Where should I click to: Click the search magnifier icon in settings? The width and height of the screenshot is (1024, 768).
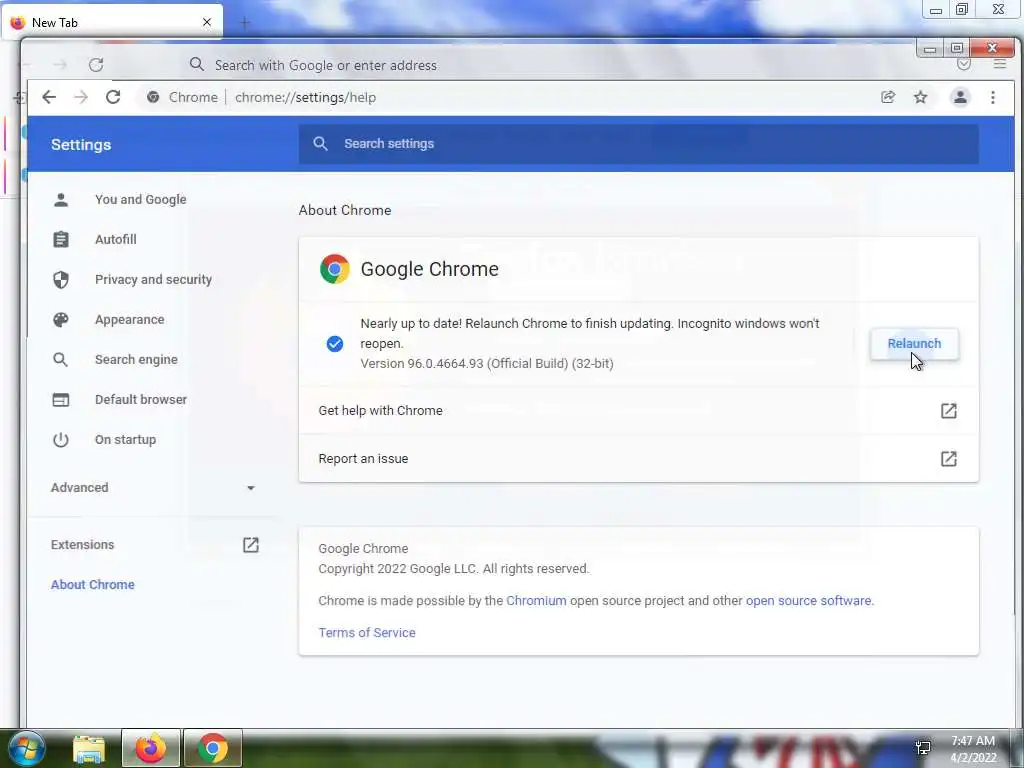320,144
